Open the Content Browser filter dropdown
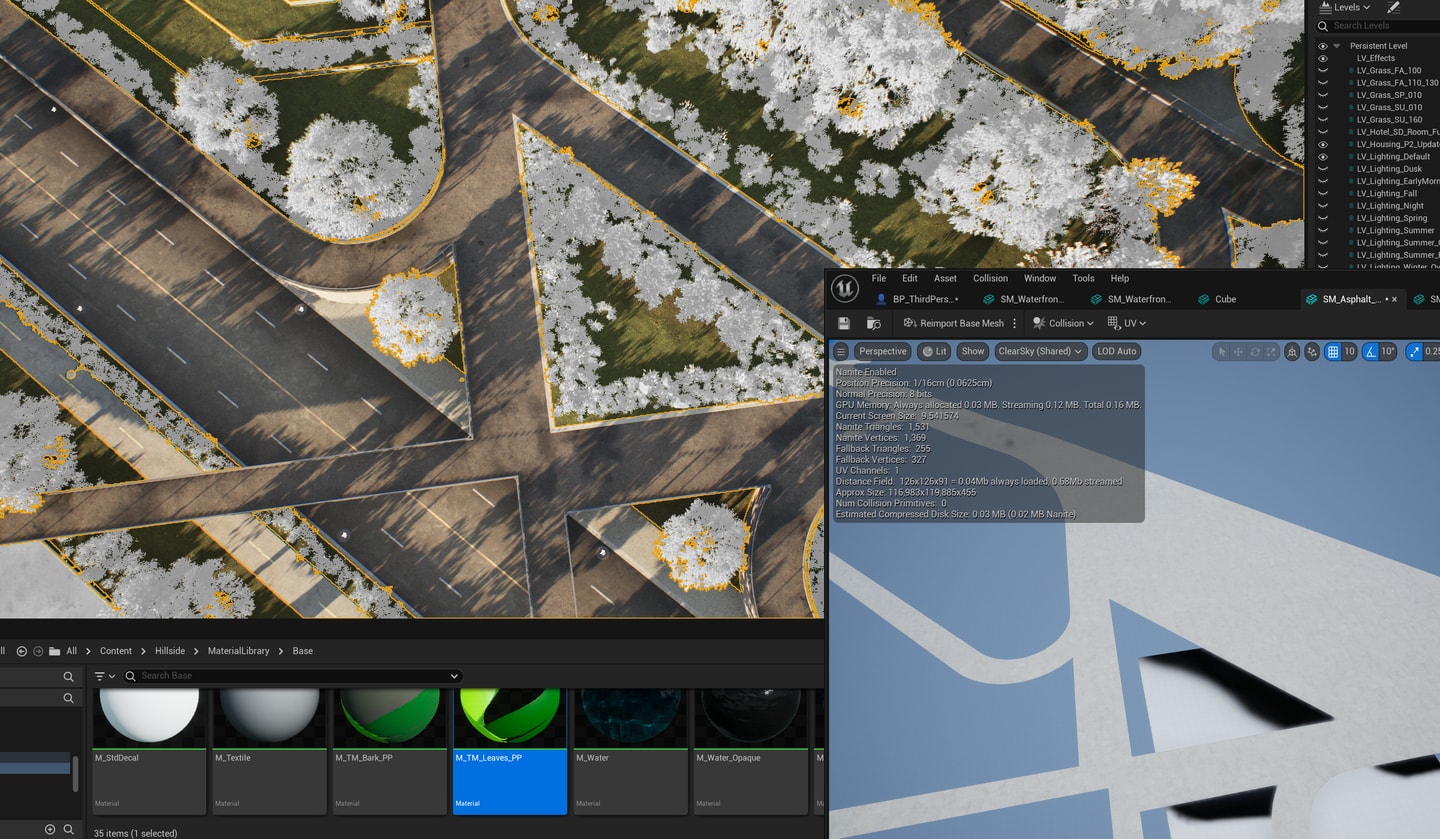The width and height of the screenshot is (1440, 839). (105, 676)
